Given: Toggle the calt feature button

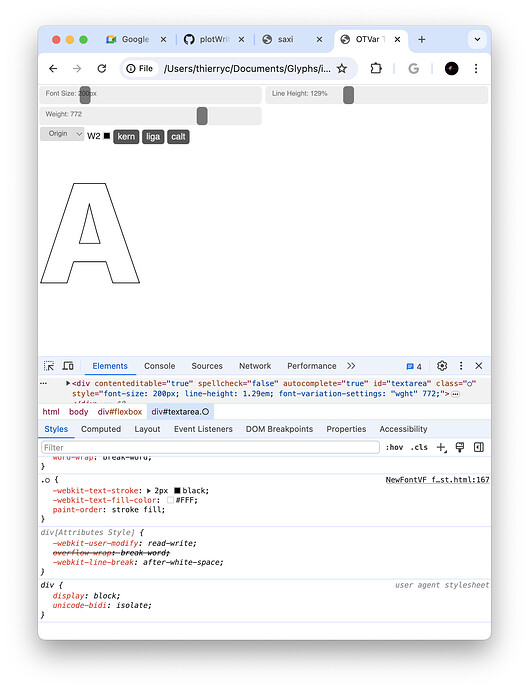Looking at the screenshot, I should click(178, 136).
